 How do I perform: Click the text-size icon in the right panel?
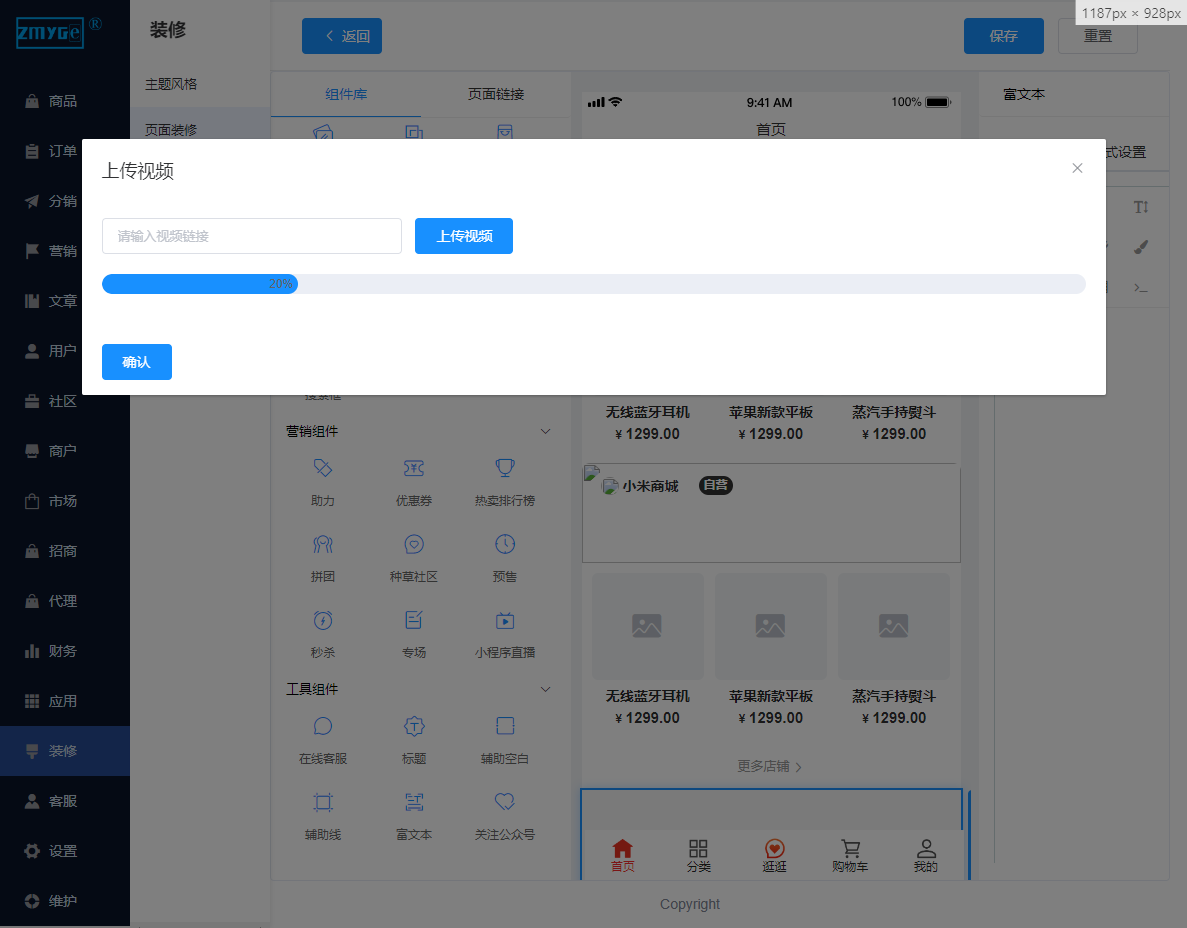coord(1141,207)
